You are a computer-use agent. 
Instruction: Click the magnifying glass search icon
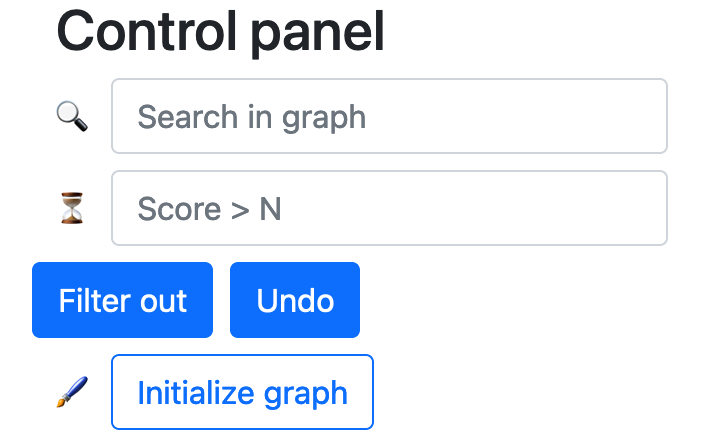72,116
